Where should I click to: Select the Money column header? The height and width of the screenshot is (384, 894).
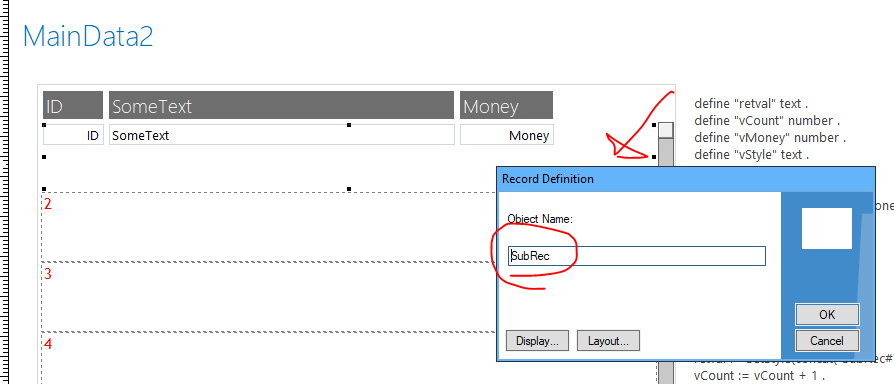[x=506, y=105]
